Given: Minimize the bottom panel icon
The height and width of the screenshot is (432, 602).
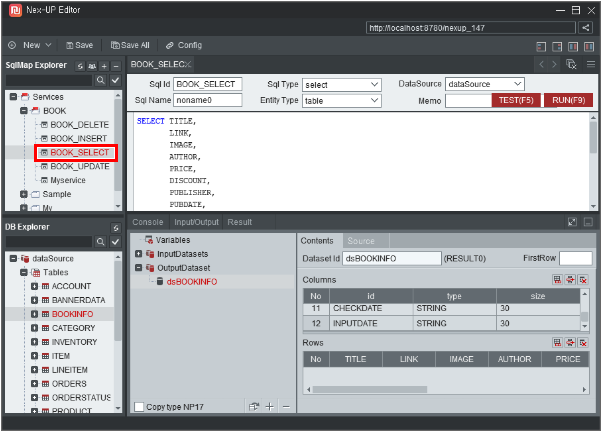Looking at the screenshot, I should pyautogui.click(x=588, y=222).
